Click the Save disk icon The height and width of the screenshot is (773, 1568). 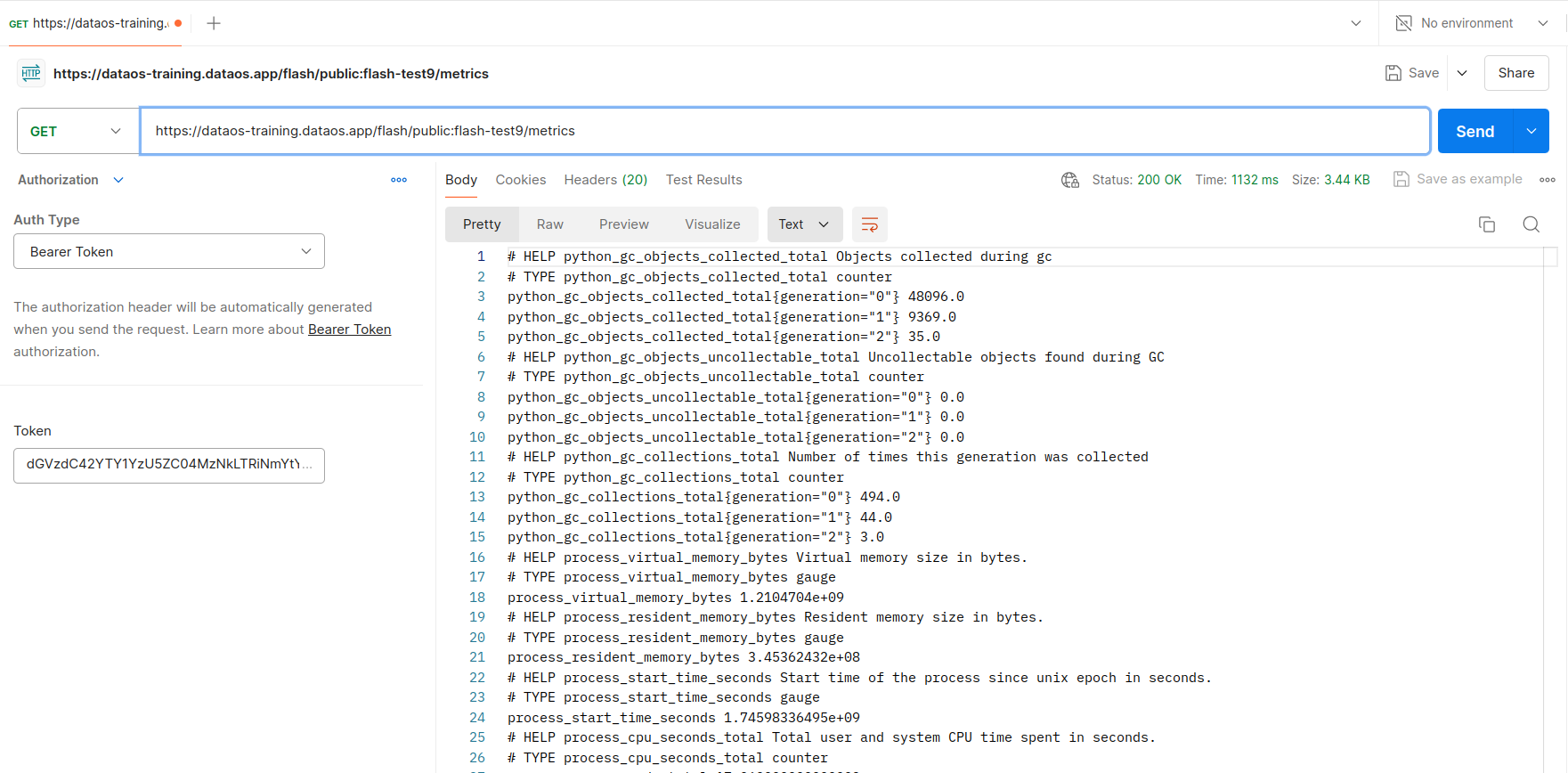(x=1393, y=73)
